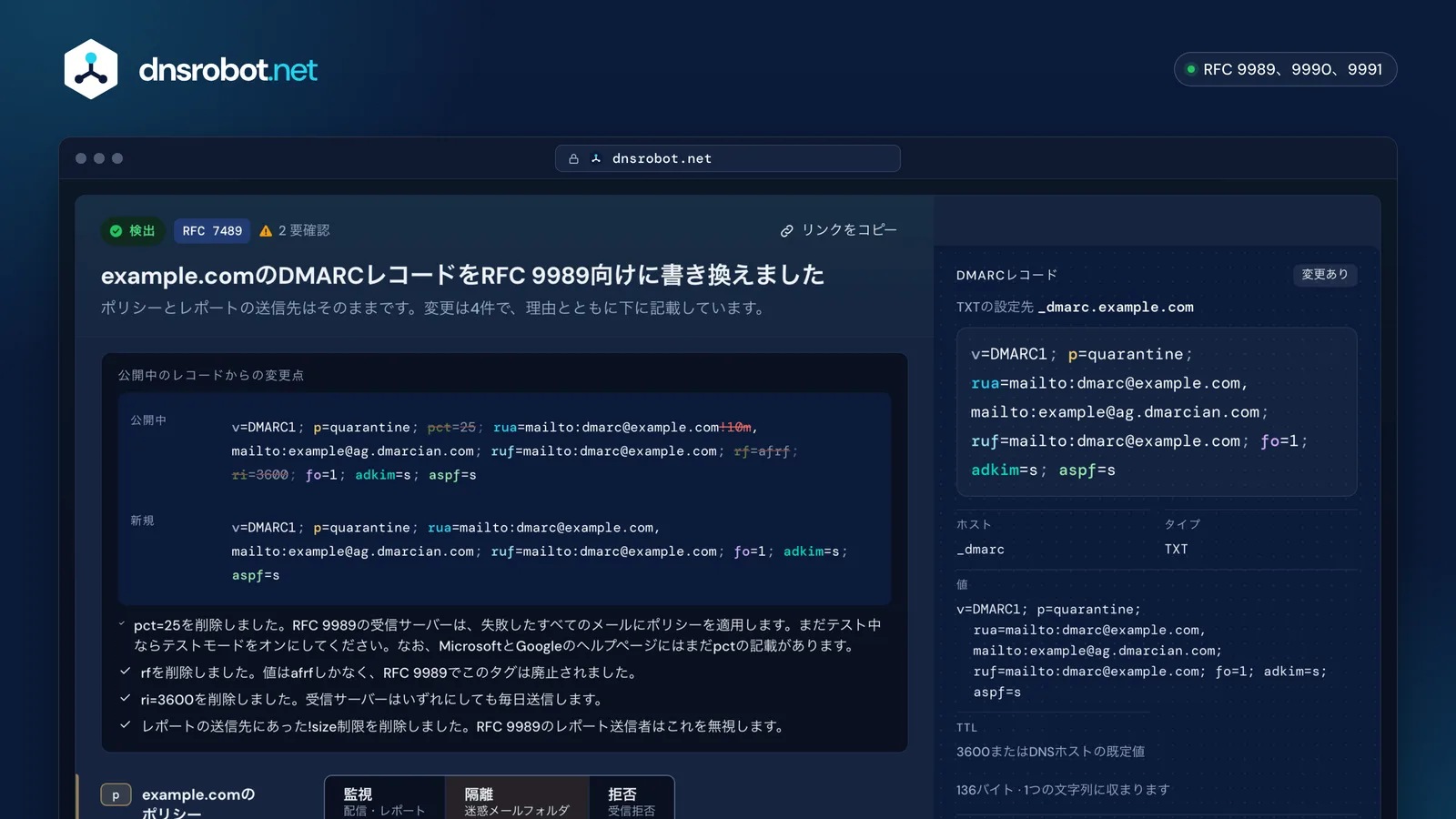Select the 拒否 policy tab
The height and width of the screenshot is (819, 1456).
[632, 800]
